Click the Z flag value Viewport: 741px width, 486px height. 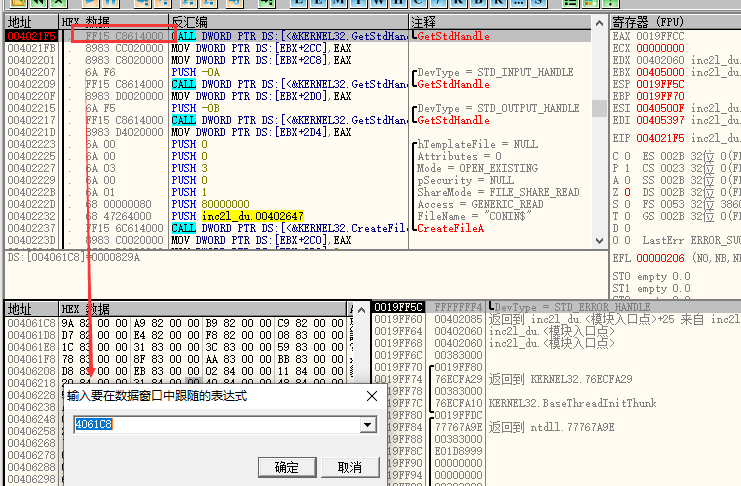627,192
